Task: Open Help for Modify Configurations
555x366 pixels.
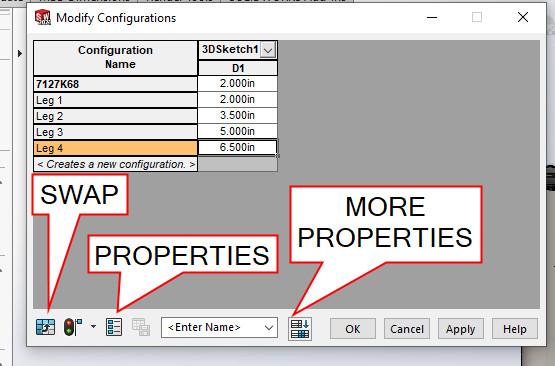Action: coord(515,329)
